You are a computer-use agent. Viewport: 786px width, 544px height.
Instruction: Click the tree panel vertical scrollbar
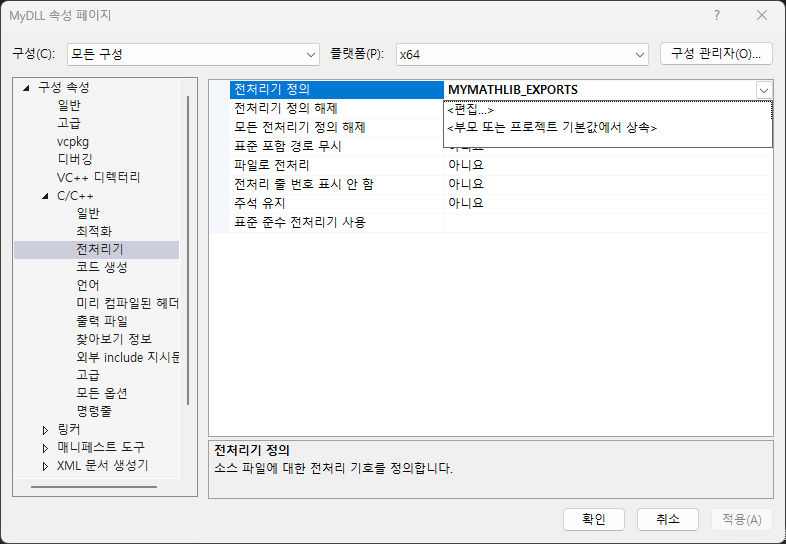pyautogui.click(x=187, y=250)
